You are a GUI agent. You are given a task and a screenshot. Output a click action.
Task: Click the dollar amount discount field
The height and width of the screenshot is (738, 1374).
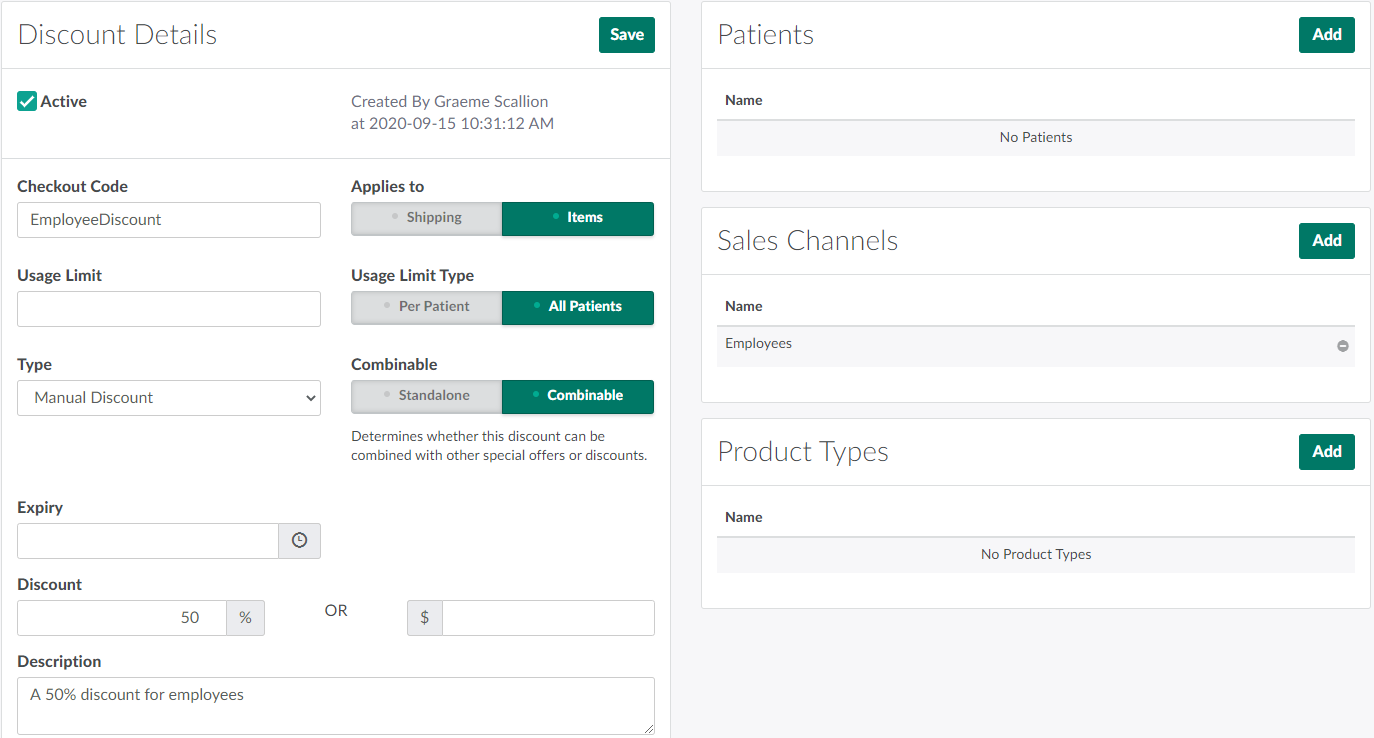[x=548, y=618]
